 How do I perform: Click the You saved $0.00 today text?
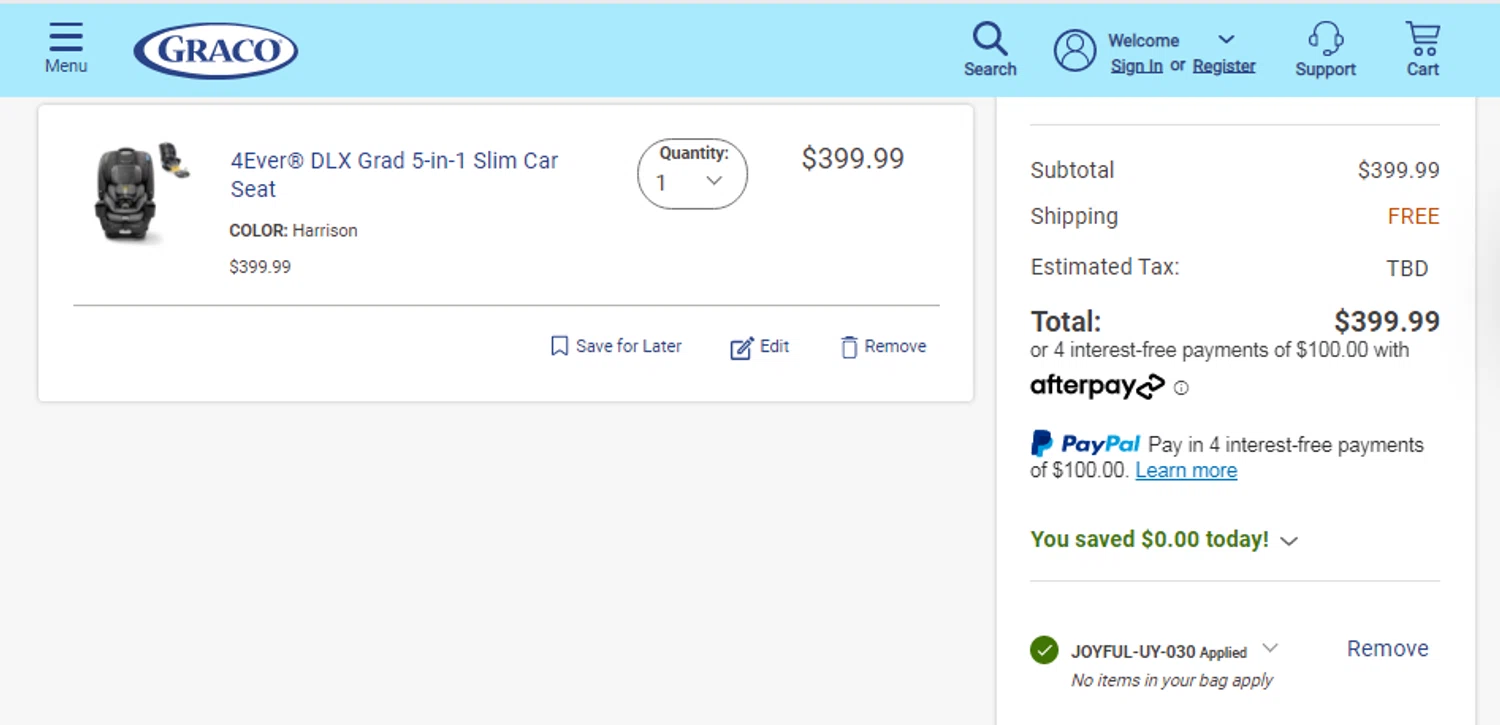pyautogui.click(x=1150, y=539)
